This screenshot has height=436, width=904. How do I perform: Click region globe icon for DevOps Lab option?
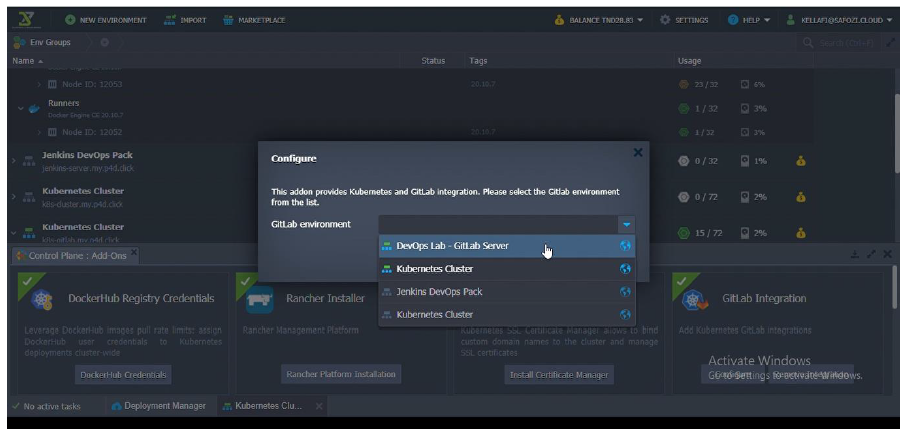pos(625,246)
